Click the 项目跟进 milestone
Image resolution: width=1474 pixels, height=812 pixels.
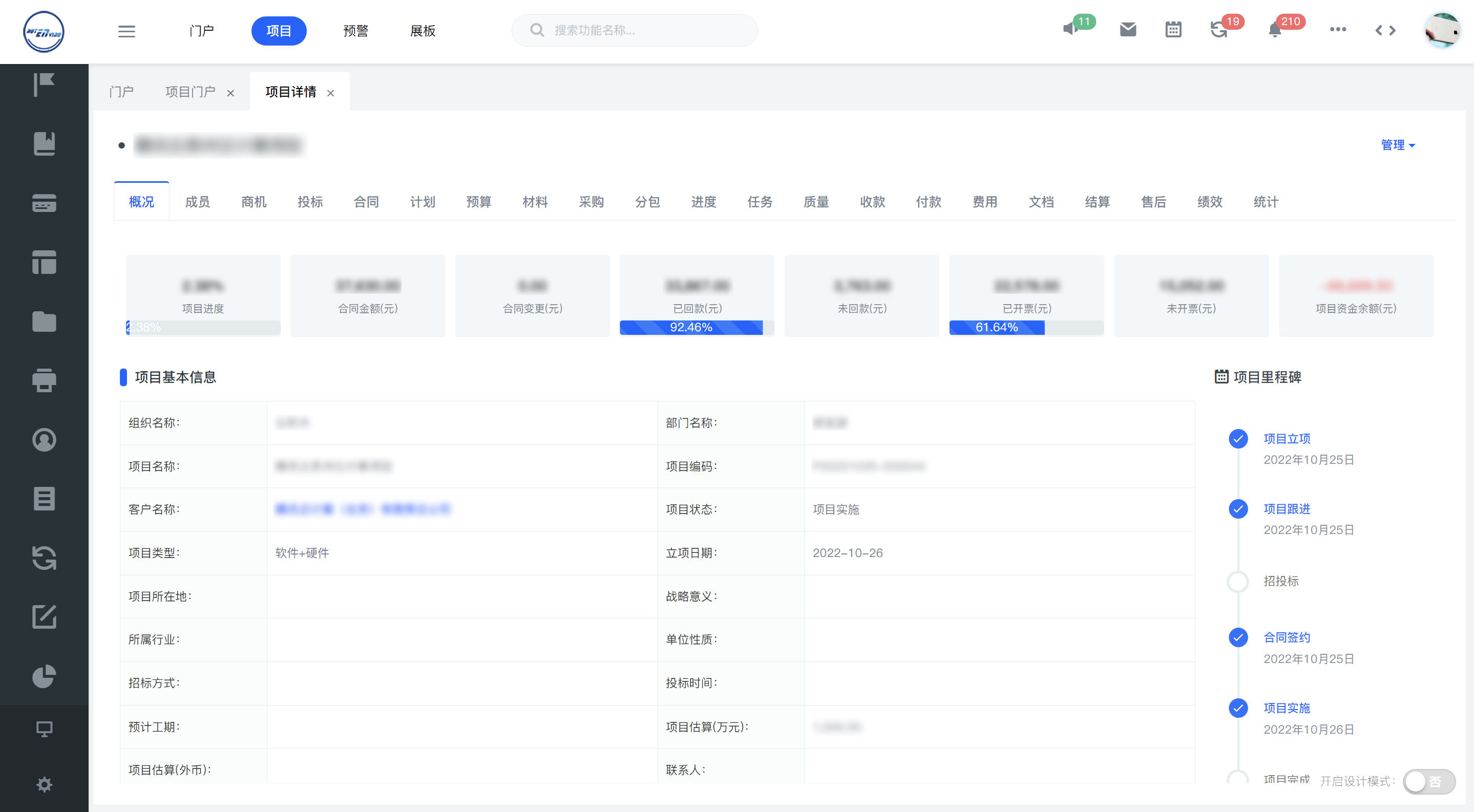[x=1287, y=509]
